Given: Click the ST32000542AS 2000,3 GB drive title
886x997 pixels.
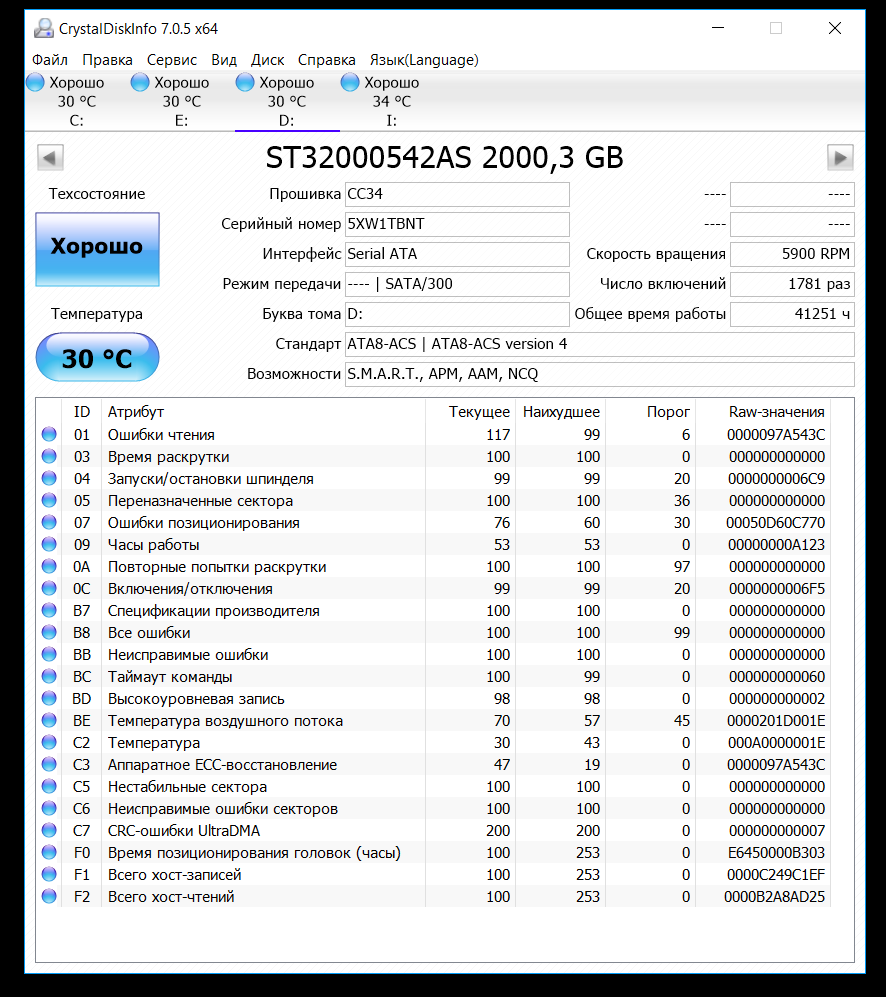Looking at the screenshot, I should pyautogui.click(x=445, y=157).
